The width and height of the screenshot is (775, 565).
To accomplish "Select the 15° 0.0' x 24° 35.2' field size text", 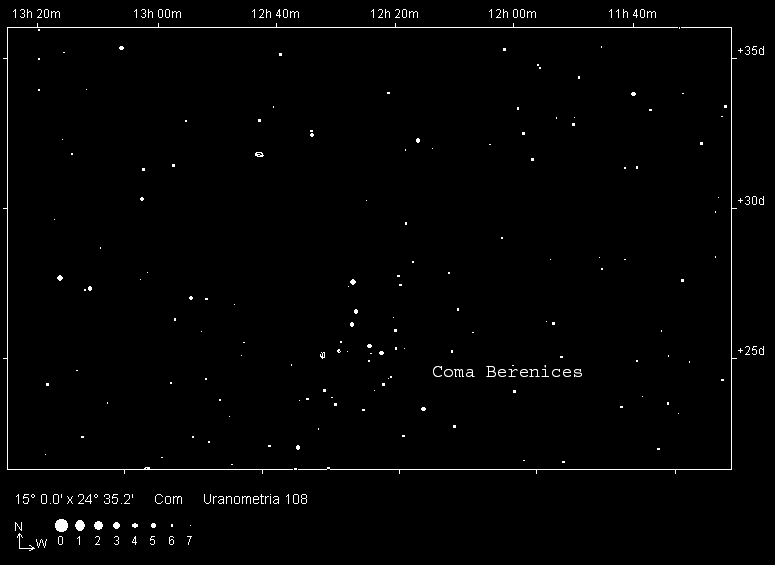I will coord(74,499).
